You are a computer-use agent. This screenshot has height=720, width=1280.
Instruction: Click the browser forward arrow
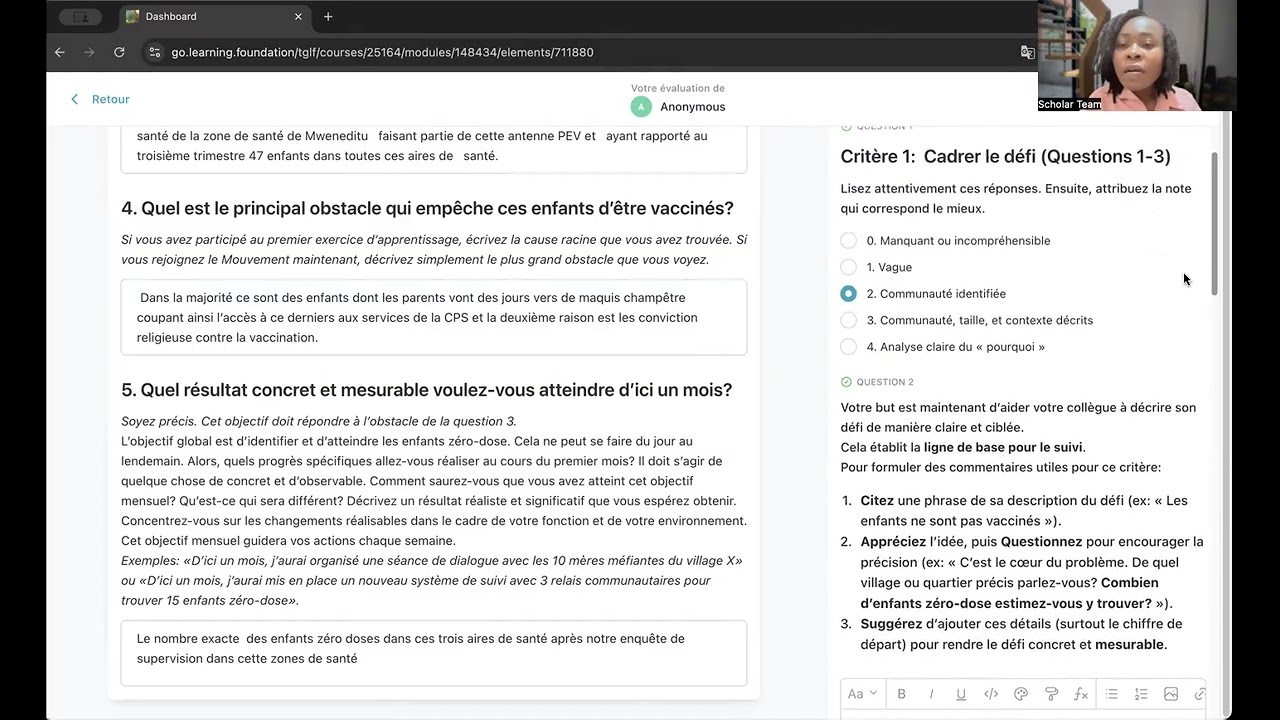pos(90,52)
